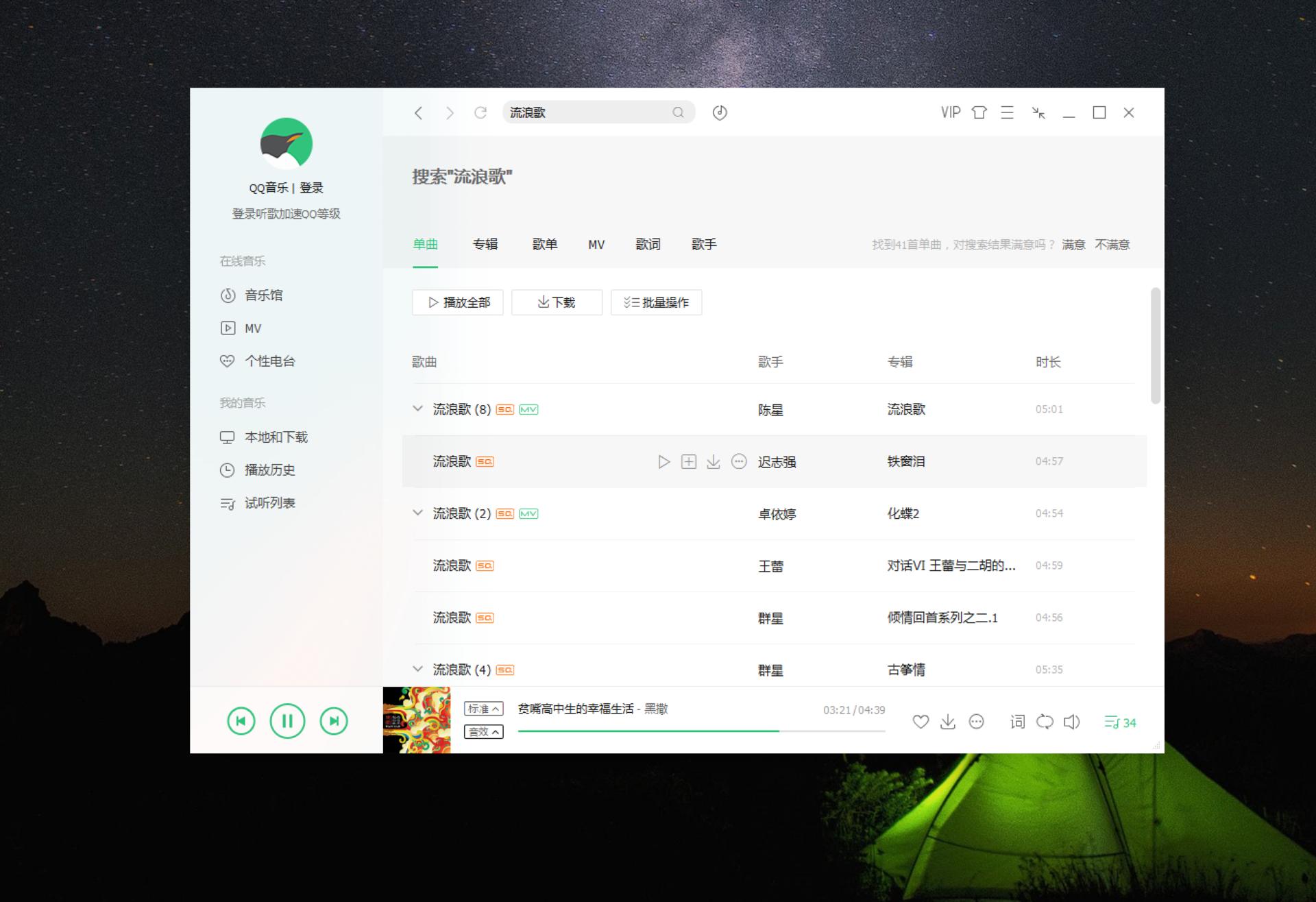Collapse the 流浪歌 (8) group by 陈星
Screen dimensions: 1316x902
pos(417,408)
